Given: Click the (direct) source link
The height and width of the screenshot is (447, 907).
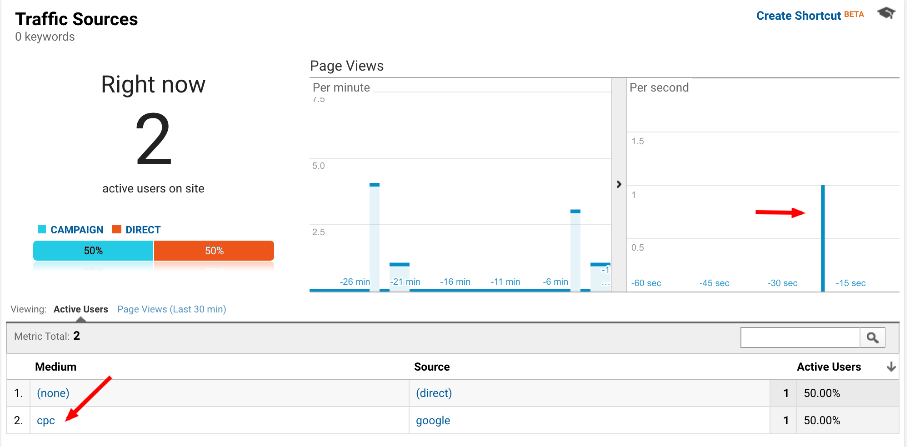Looking at the screenshot, I should (x=435, y=394).
